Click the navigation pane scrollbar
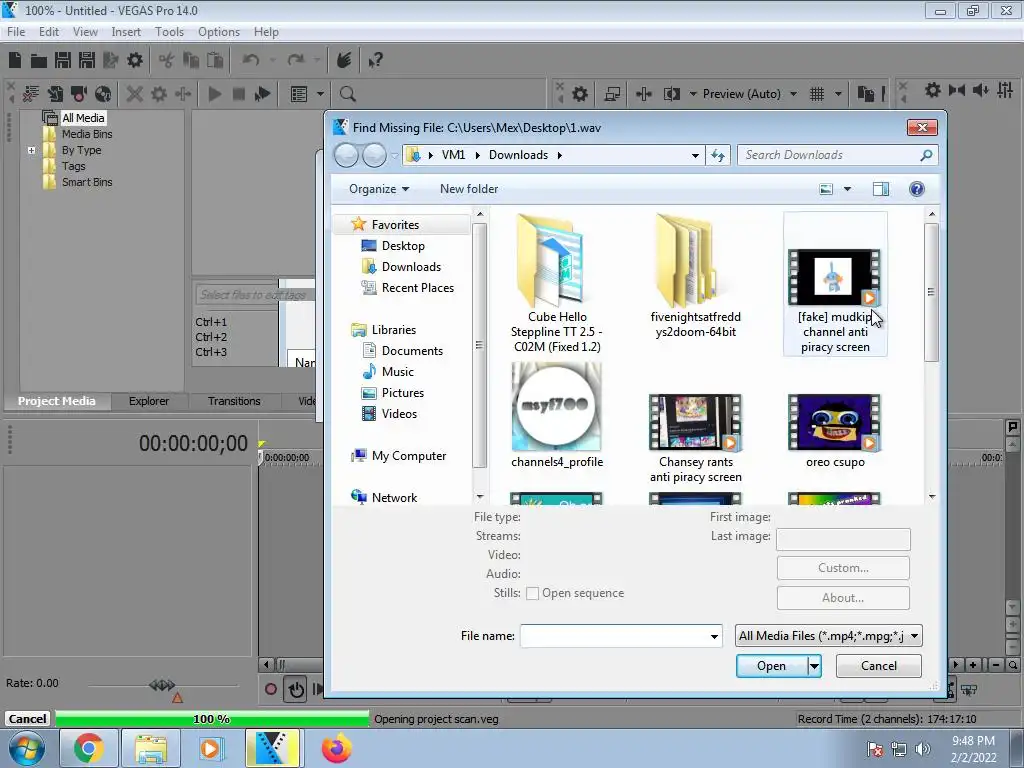The width and height of the screenshot is (1024, 768). tap(479, 345)
